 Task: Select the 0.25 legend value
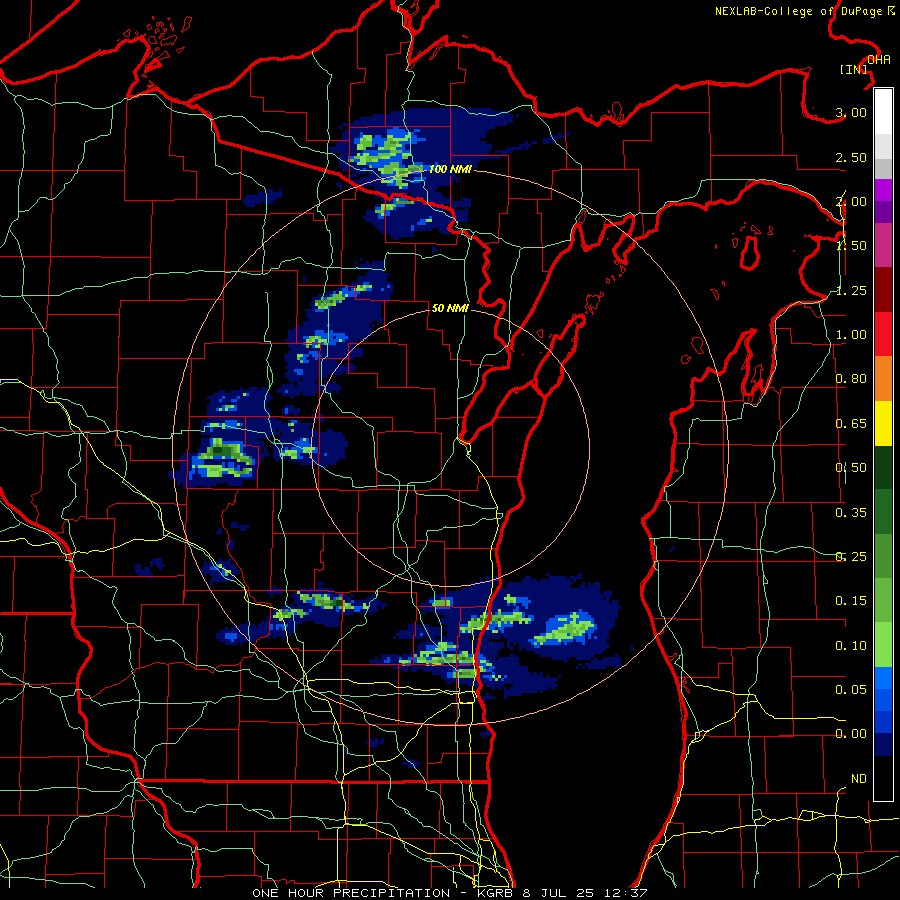tap(851, 557)
